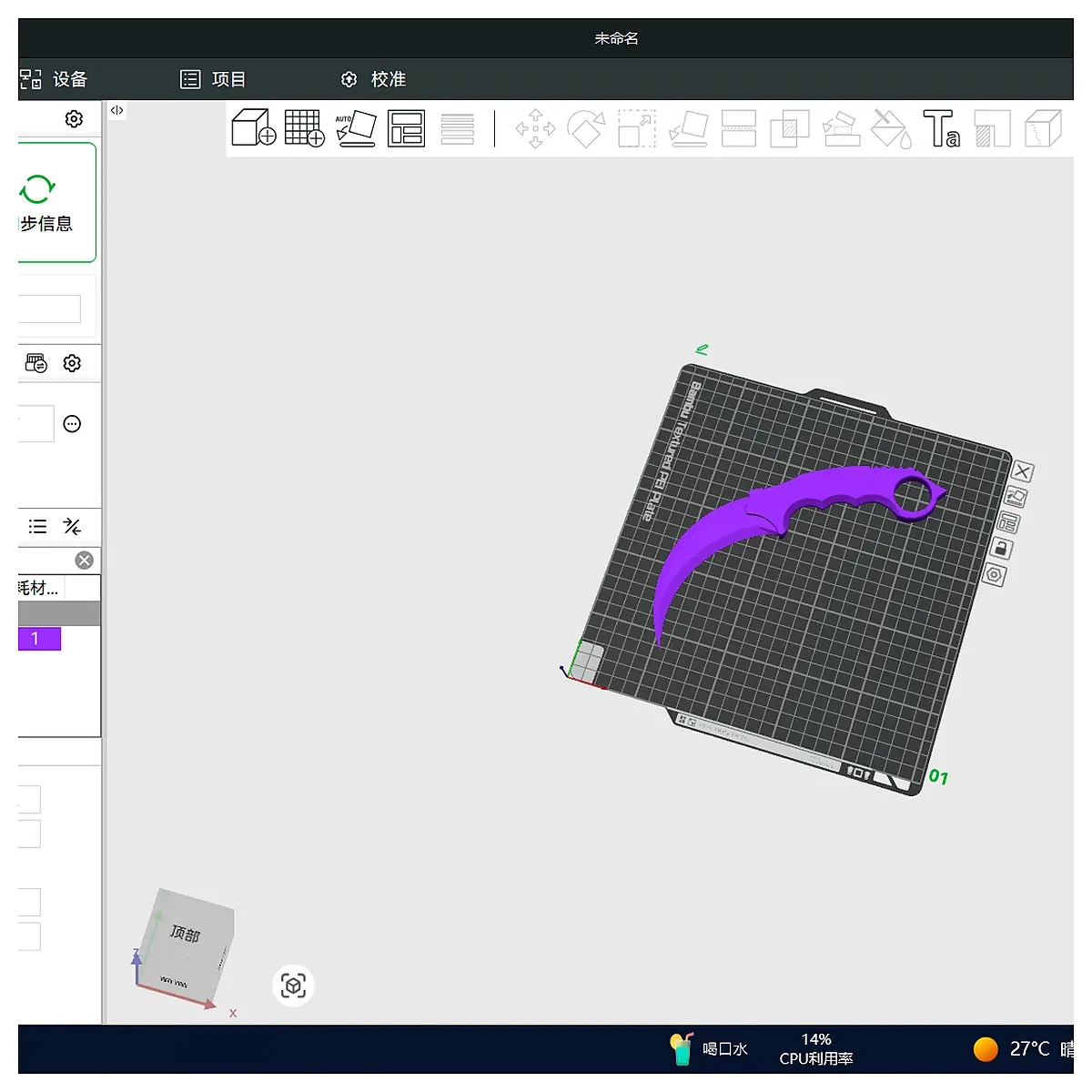The image size is (1092, 1092).
Task: Click the list view icon in sidebar
Action: pyautogui.click(x=37, y=527)
